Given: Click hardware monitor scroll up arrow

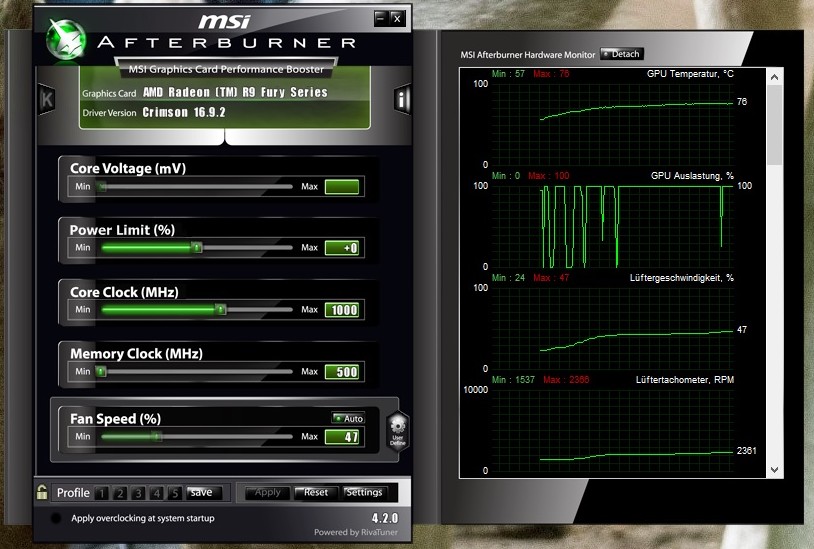Looking at the screenshot, I should tap(775, 77).
